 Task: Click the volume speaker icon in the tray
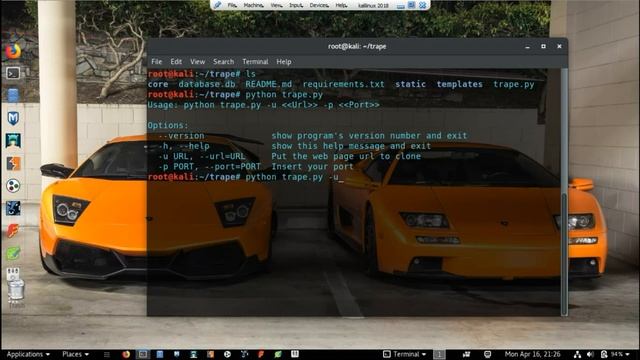point(590,354)
